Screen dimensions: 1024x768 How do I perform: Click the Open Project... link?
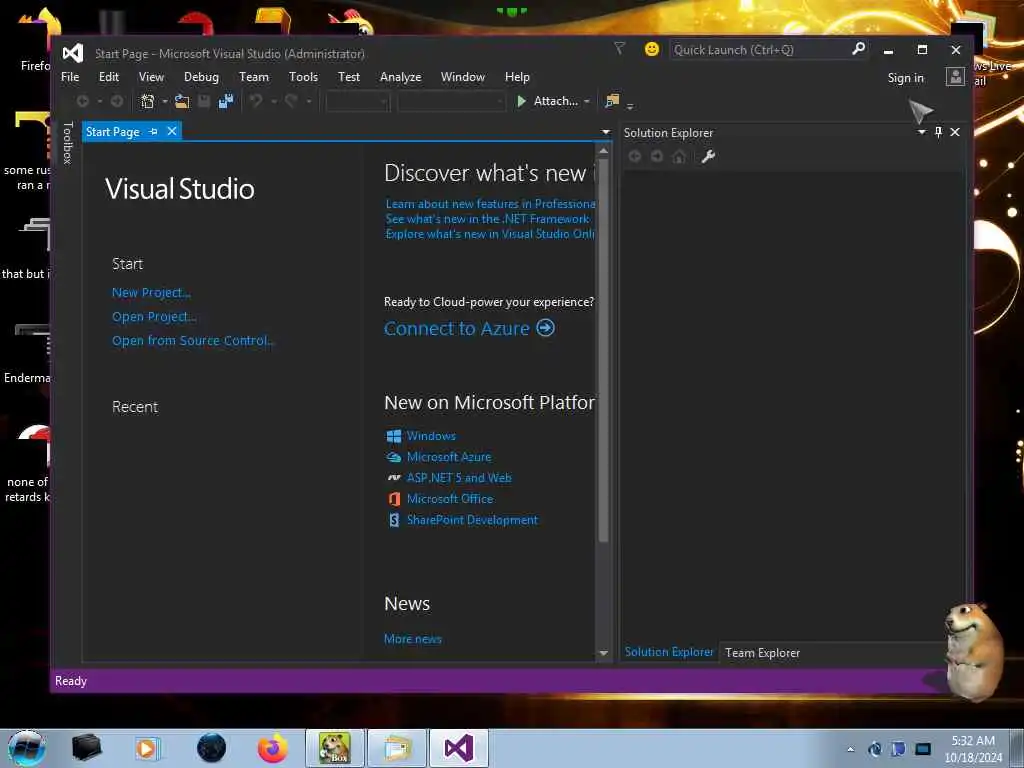click(154, 317)
